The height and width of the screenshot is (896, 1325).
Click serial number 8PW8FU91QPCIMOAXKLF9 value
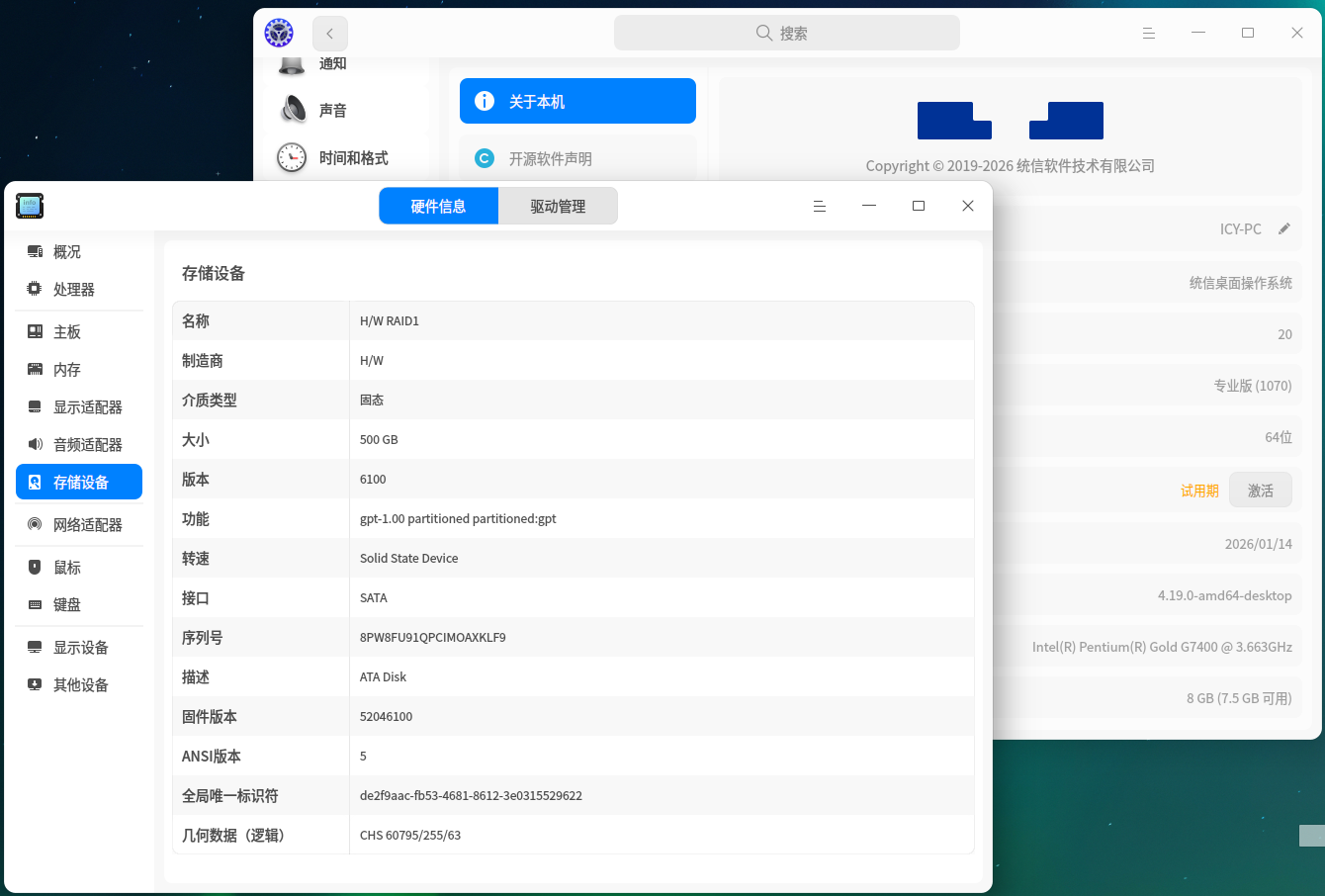tap(433, 638)
